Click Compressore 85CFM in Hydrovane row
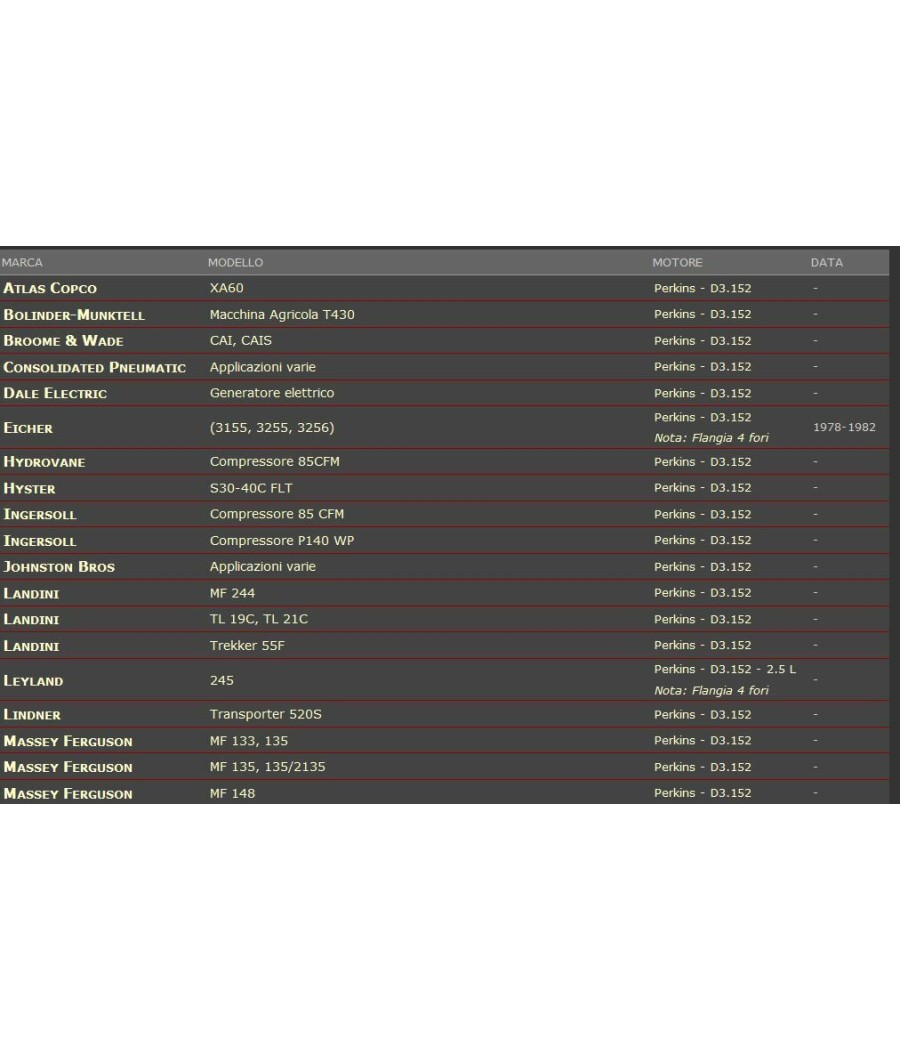The height and width of the screenshot is (1050, 900). click(x=275, y=461)
